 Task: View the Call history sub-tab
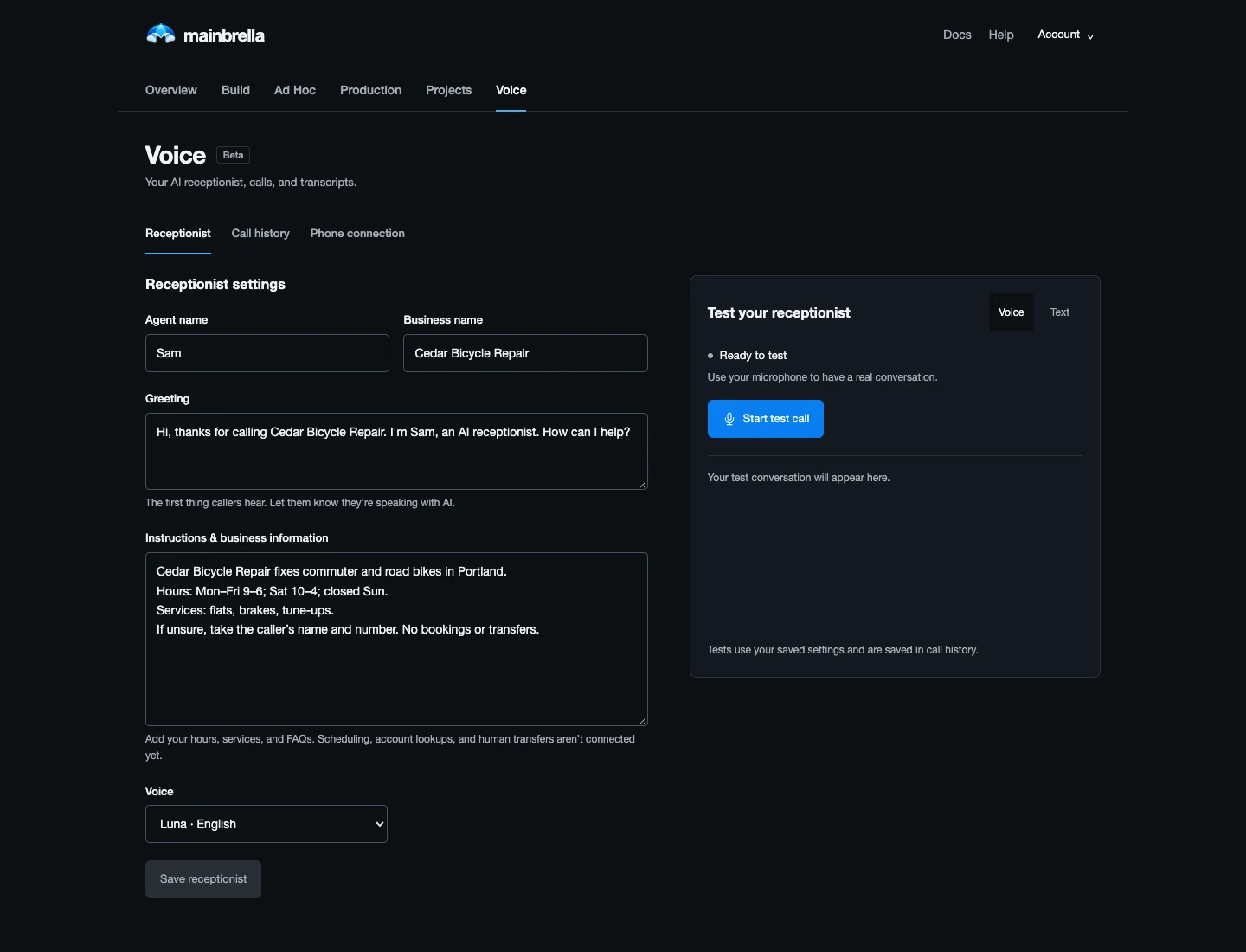tap(260, 234)
